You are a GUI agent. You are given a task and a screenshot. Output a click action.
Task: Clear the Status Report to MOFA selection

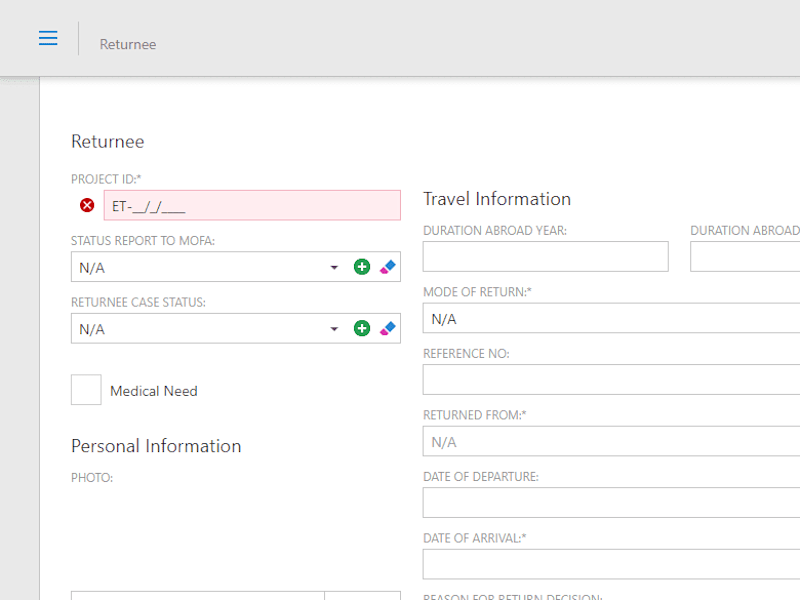pyautogui.click(x=388, y=266)
